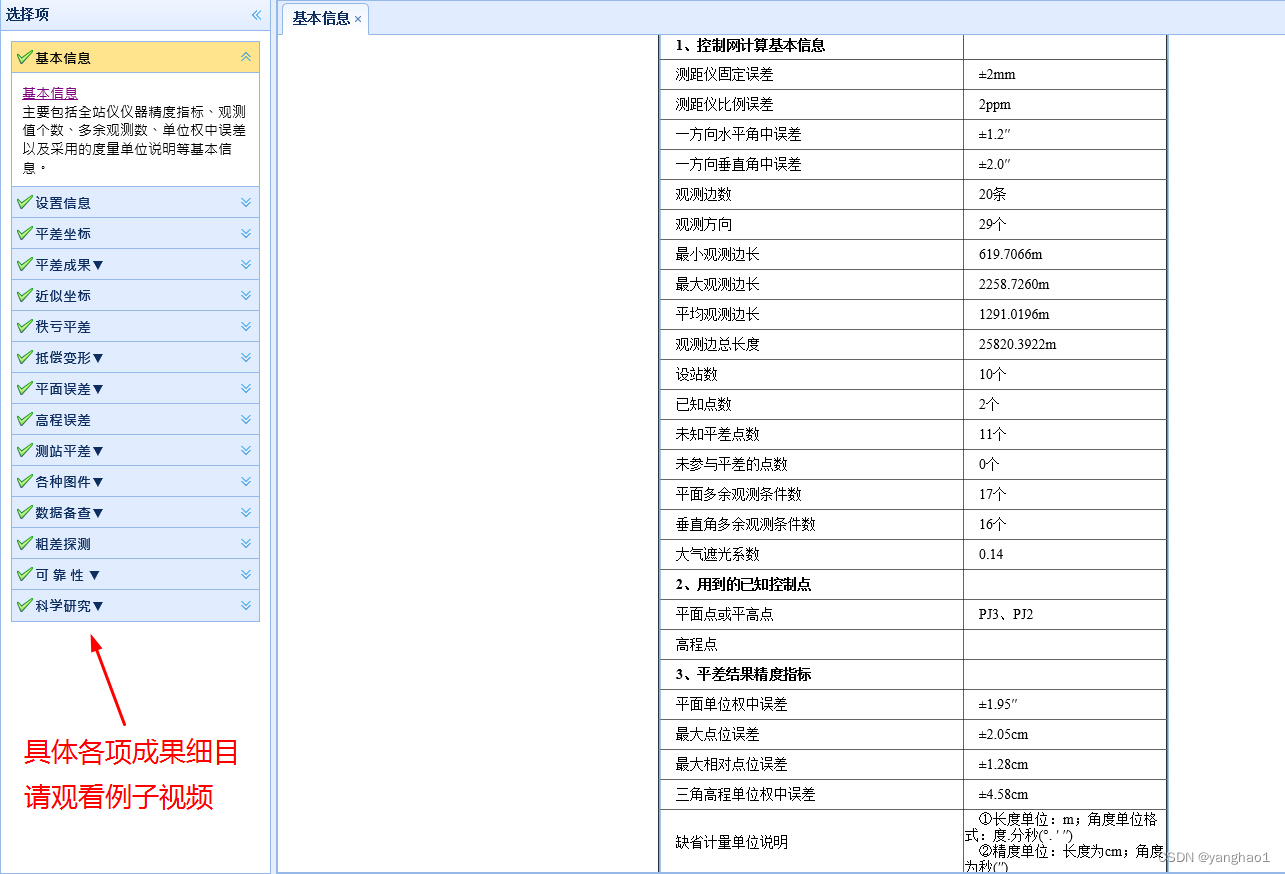1285x874 pixels.
Task: Click the green check beside 平面误差
Action: tap(25, 388)
